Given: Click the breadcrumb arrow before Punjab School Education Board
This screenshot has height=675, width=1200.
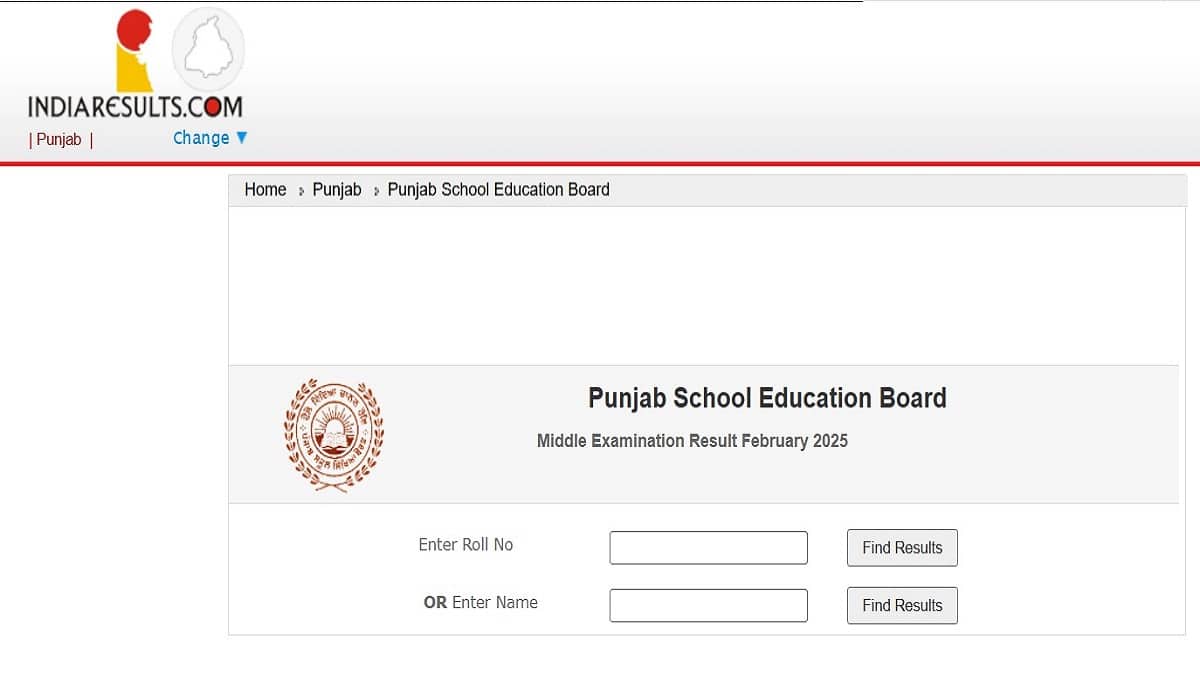Looking at the screenshot, I should (x=376, y=191).
